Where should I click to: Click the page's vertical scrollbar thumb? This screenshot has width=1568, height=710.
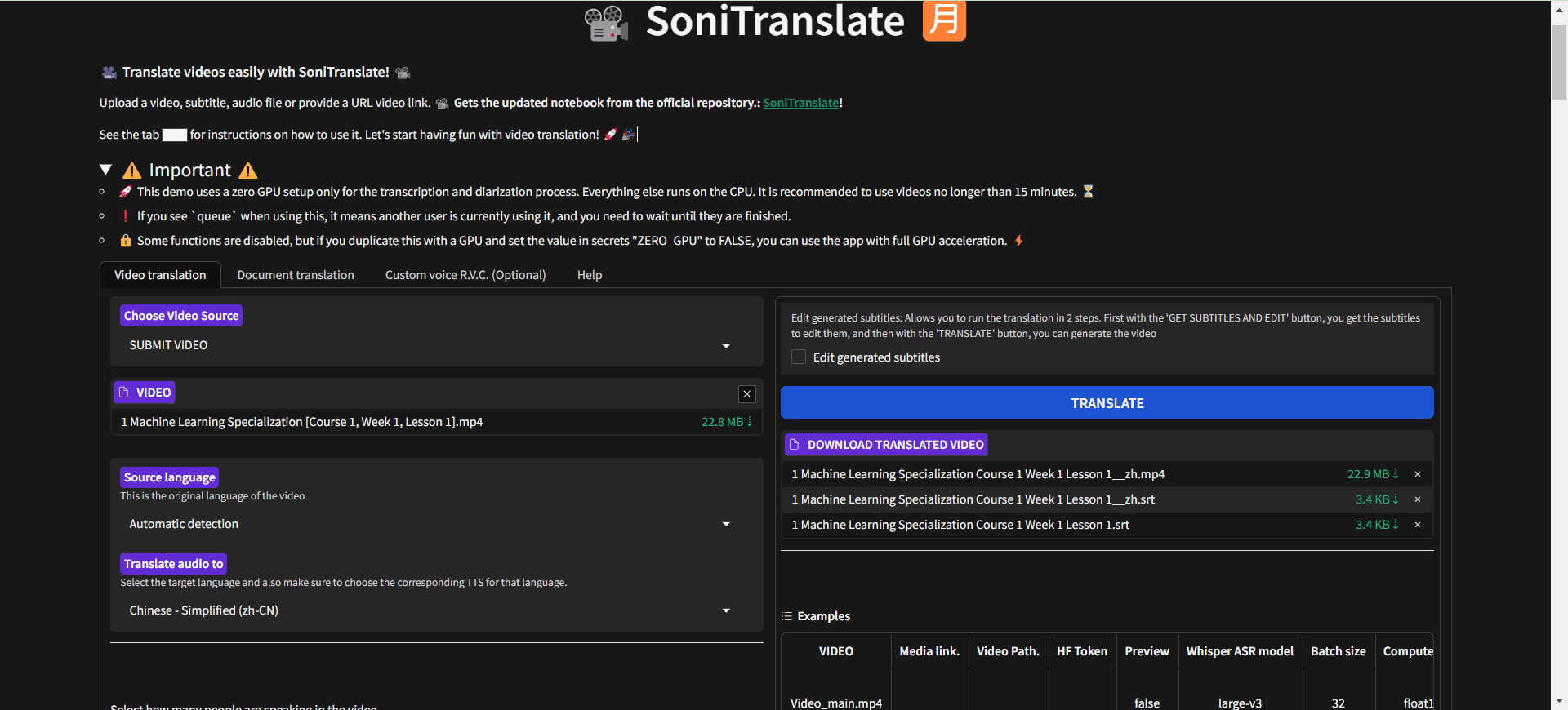point(1559,61)
